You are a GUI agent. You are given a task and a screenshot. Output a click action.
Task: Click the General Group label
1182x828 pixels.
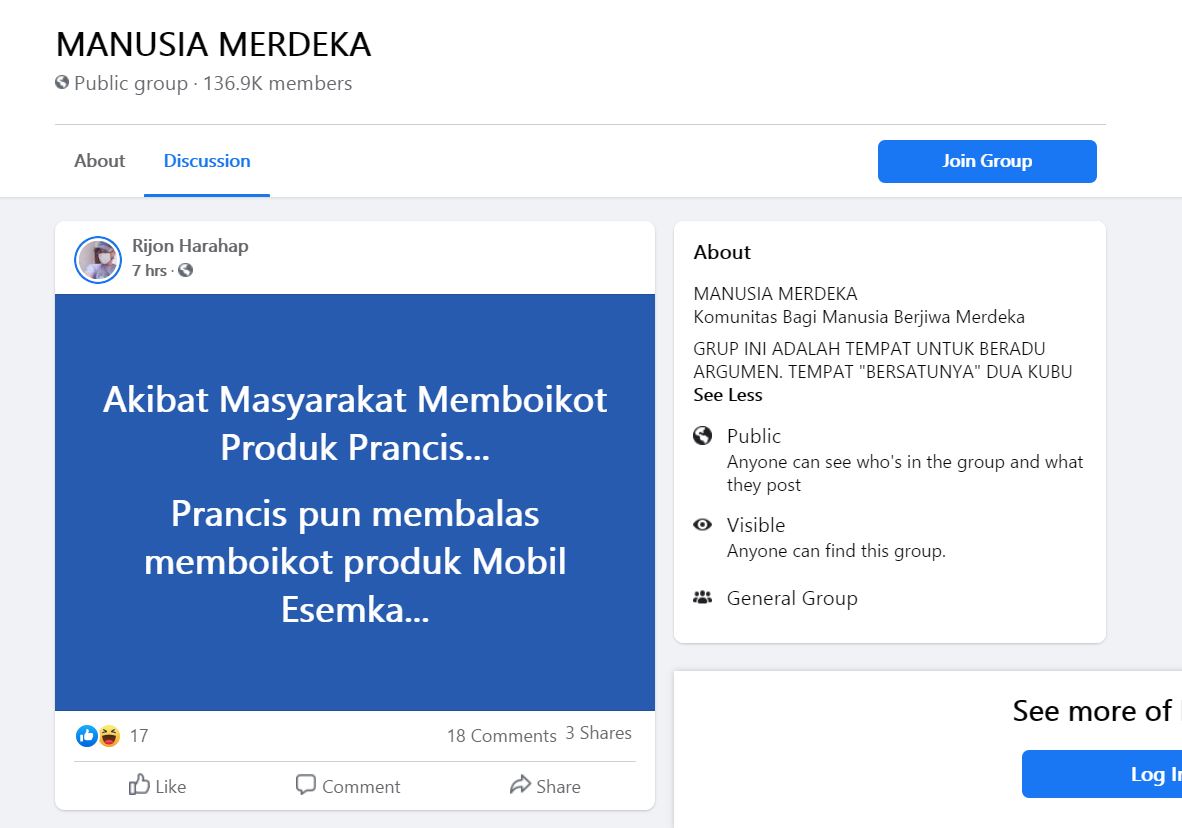pos(792,599)
